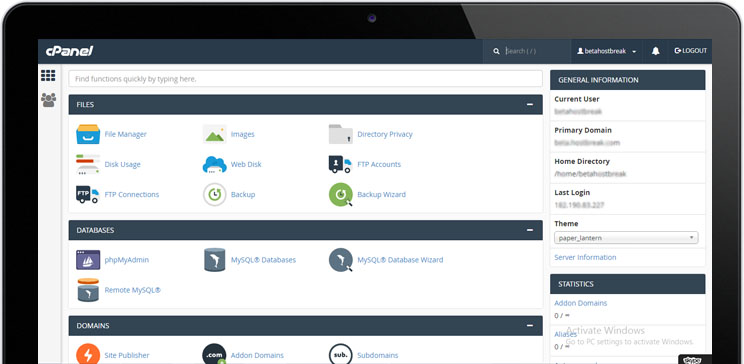
Task: Collapse the Domains section
Action: click(x=530, y=326)
